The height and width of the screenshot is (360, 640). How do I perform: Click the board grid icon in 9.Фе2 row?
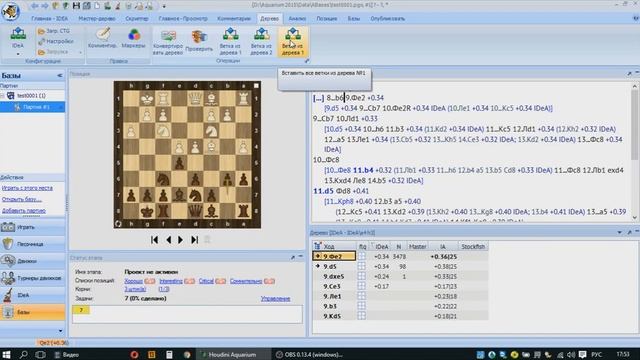(x=362, y=256)
